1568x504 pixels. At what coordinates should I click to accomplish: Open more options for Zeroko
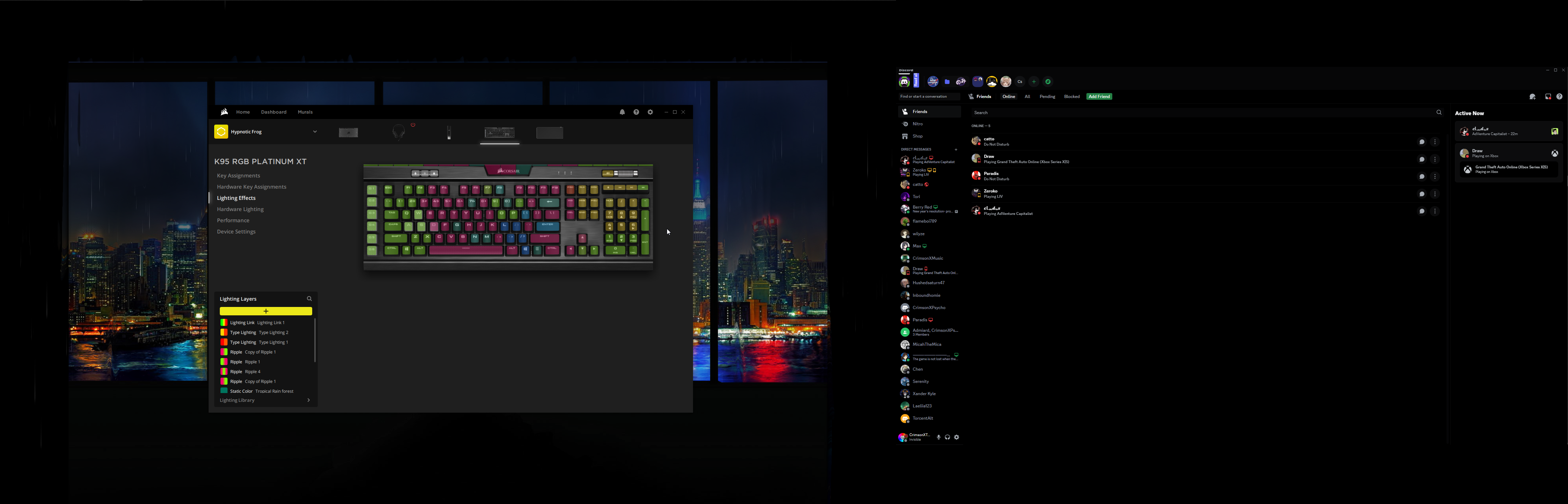click(1435, 194)
